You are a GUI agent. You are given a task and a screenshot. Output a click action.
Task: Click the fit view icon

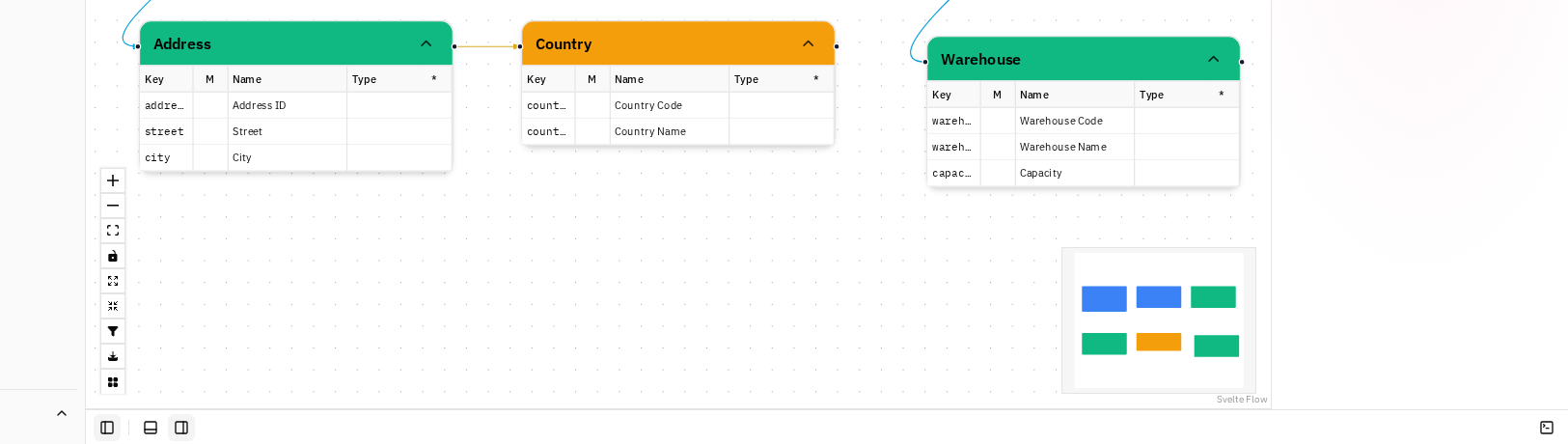point(113,231)
